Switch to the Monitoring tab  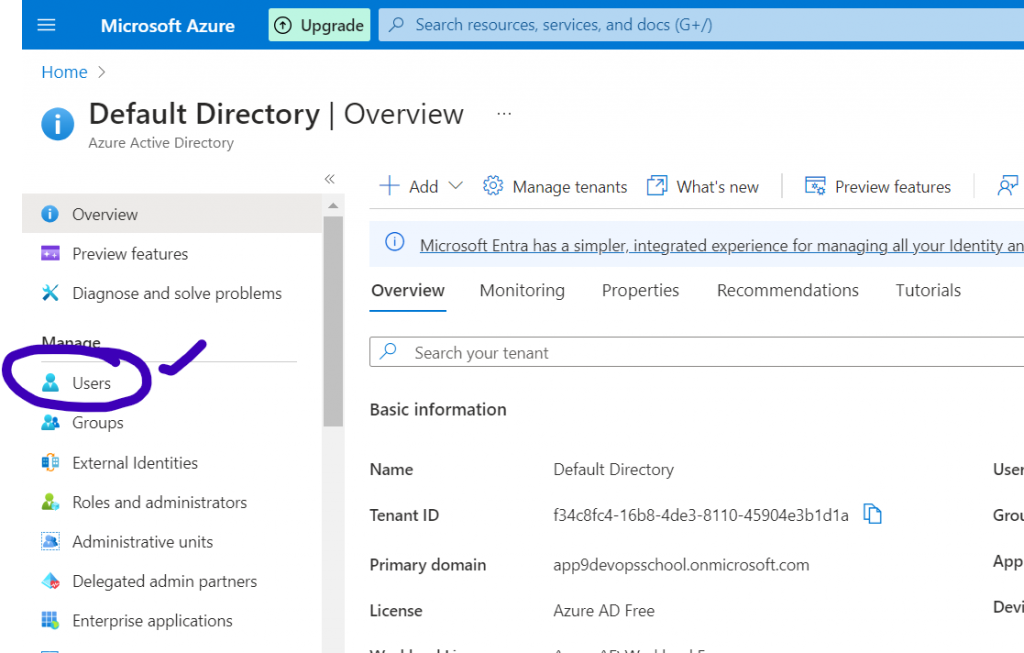(522, 290)
